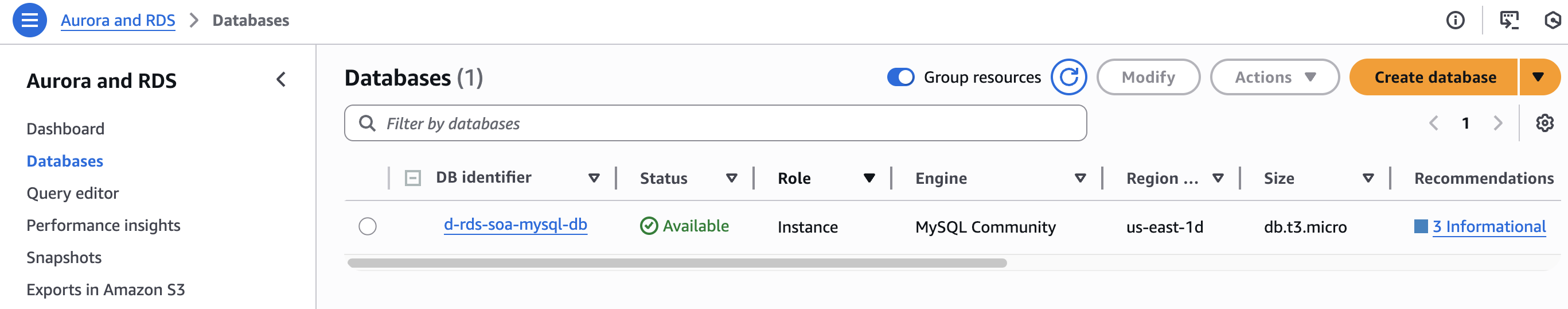1568x309 pixels.
Task: Toggle the Group resources switch
Action: [900, 78]
